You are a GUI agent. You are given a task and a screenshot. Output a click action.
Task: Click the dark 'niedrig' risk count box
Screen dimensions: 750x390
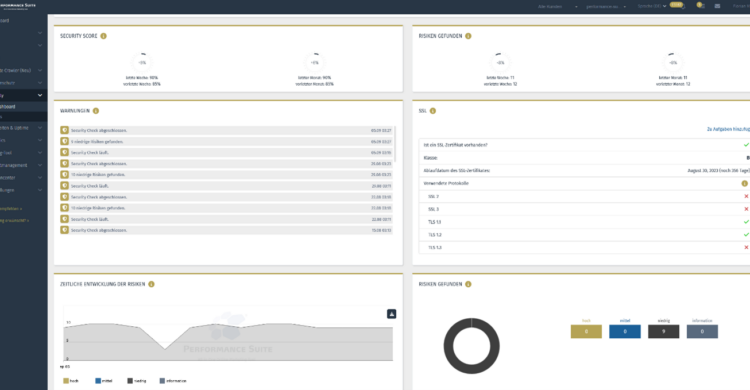[x=663, y=332]
